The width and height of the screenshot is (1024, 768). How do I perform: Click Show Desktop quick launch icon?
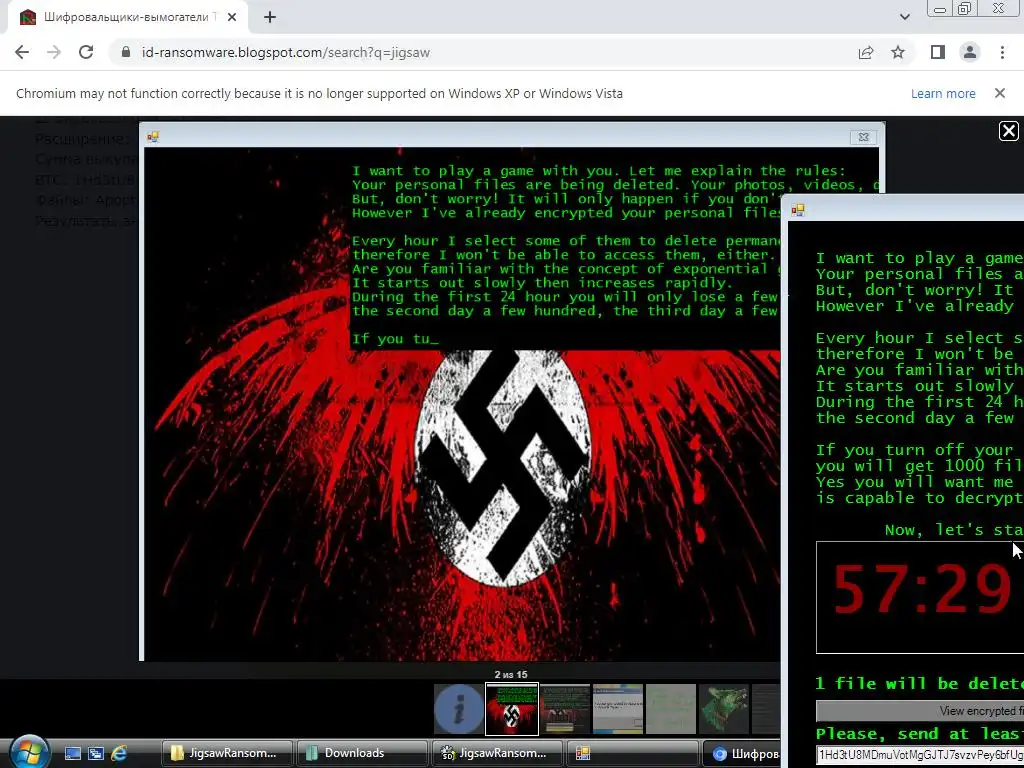point(72,753)
